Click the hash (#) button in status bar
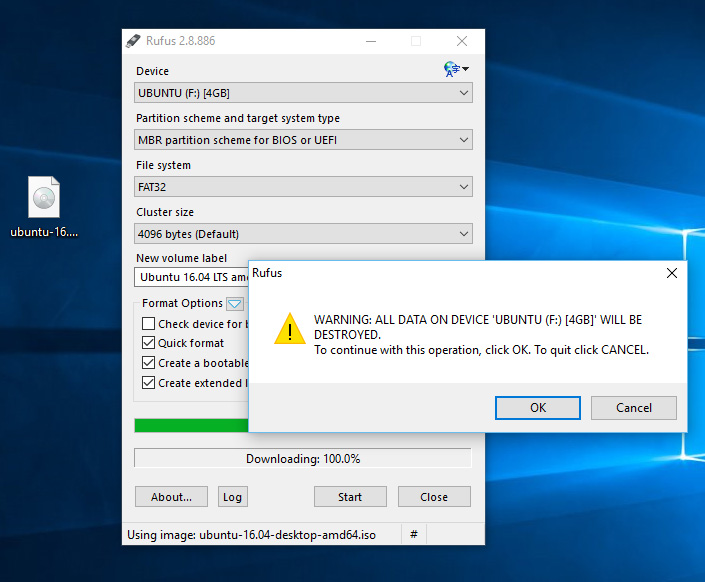This screenshot has height=582, width=705. click(414, 534)
